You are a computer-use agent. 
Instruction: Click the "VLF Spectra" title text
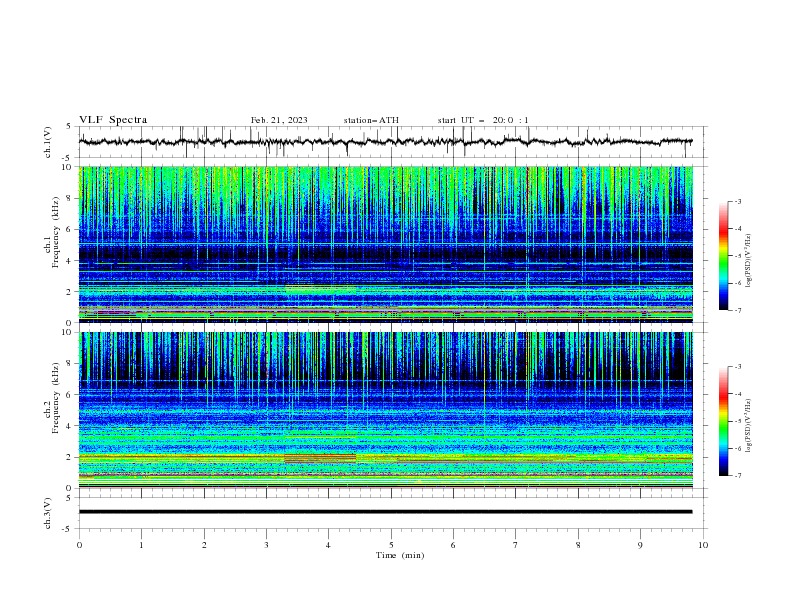point(113,120)
